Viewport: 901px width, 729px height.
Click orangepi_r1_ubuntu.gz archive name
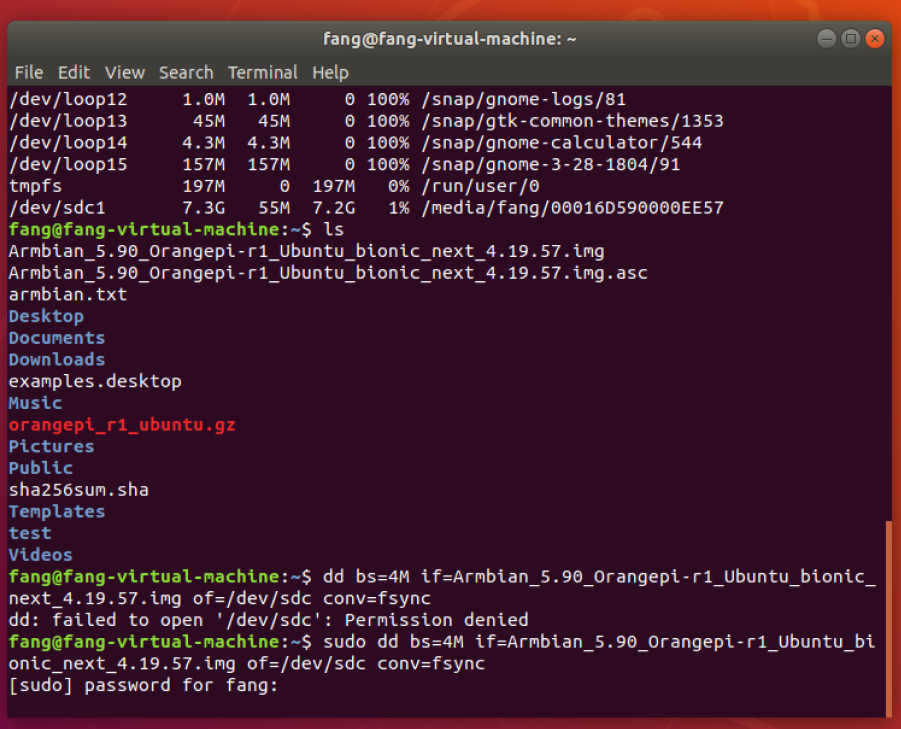pos(122,425)
